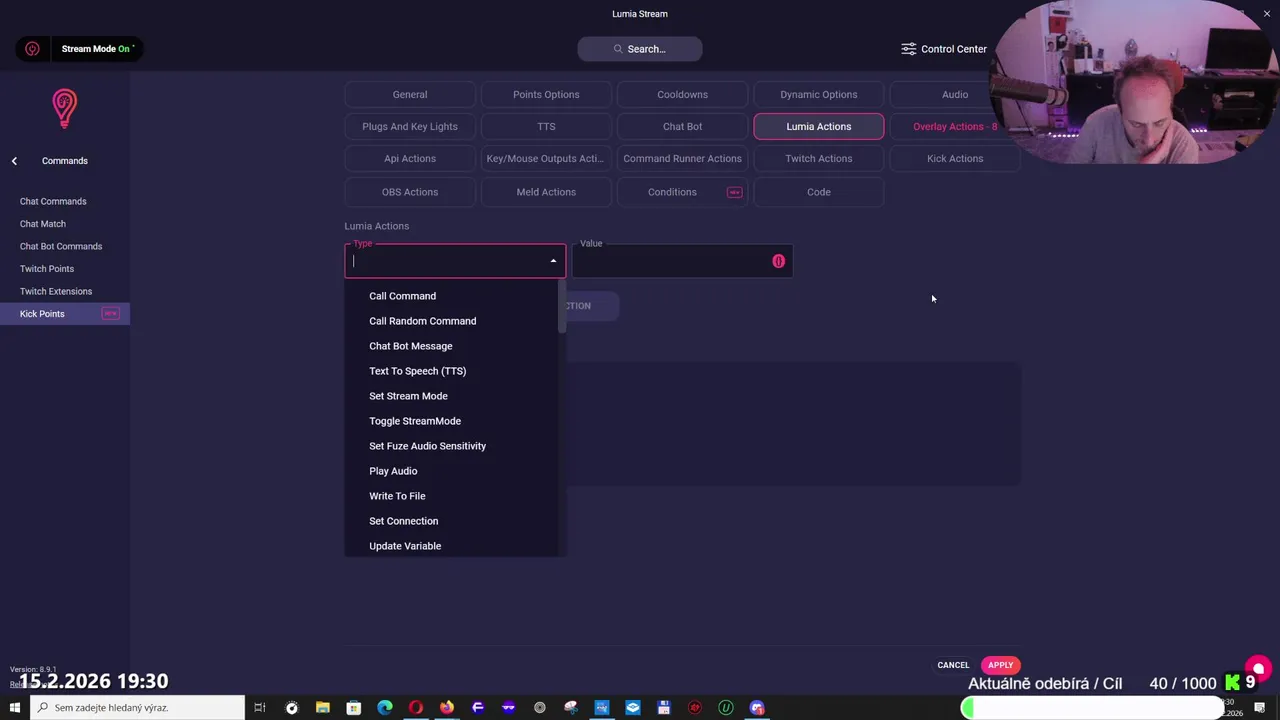1280x720 pixels.
Task: Launch Firefox from the taskbar
Action: [447, 708]
